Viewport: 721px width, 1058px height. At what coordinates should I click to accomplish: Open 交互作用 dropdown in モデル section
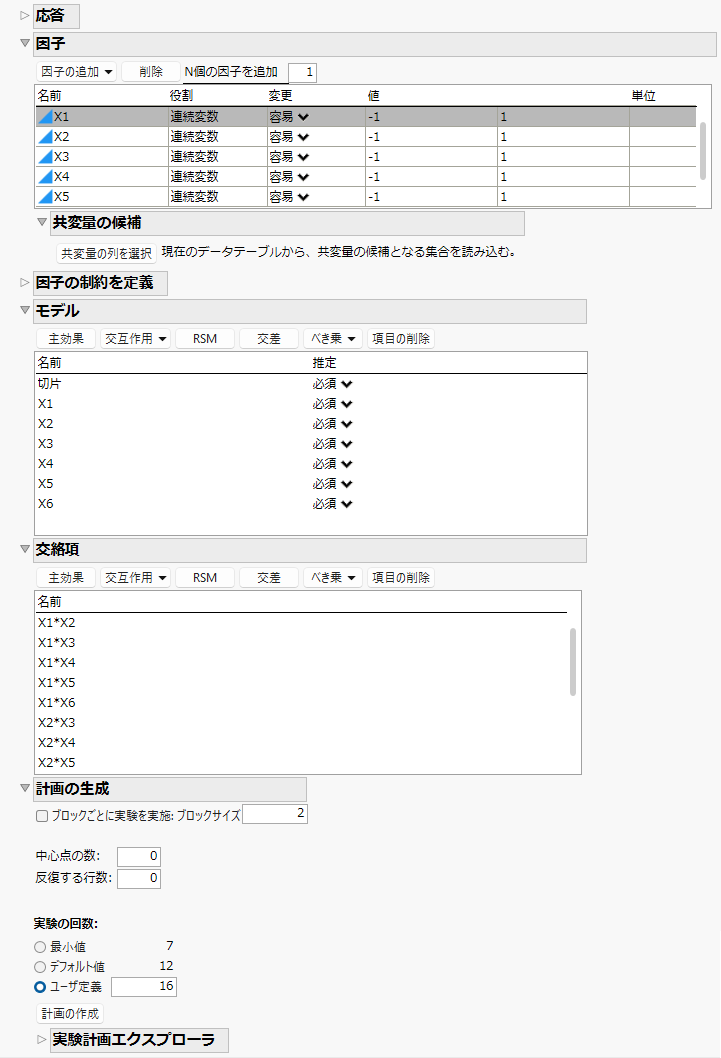coord(136,339)
